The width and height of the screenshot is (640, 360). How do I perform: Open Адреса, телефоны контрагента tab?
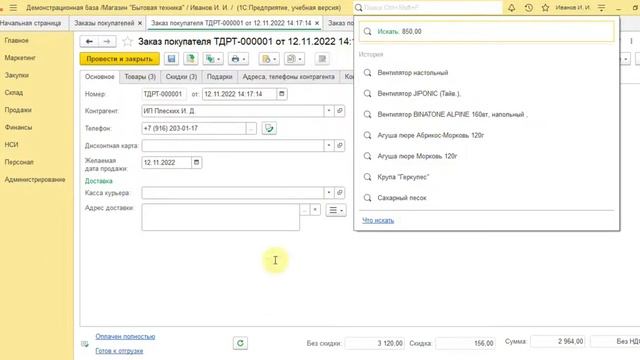(289, 77)
